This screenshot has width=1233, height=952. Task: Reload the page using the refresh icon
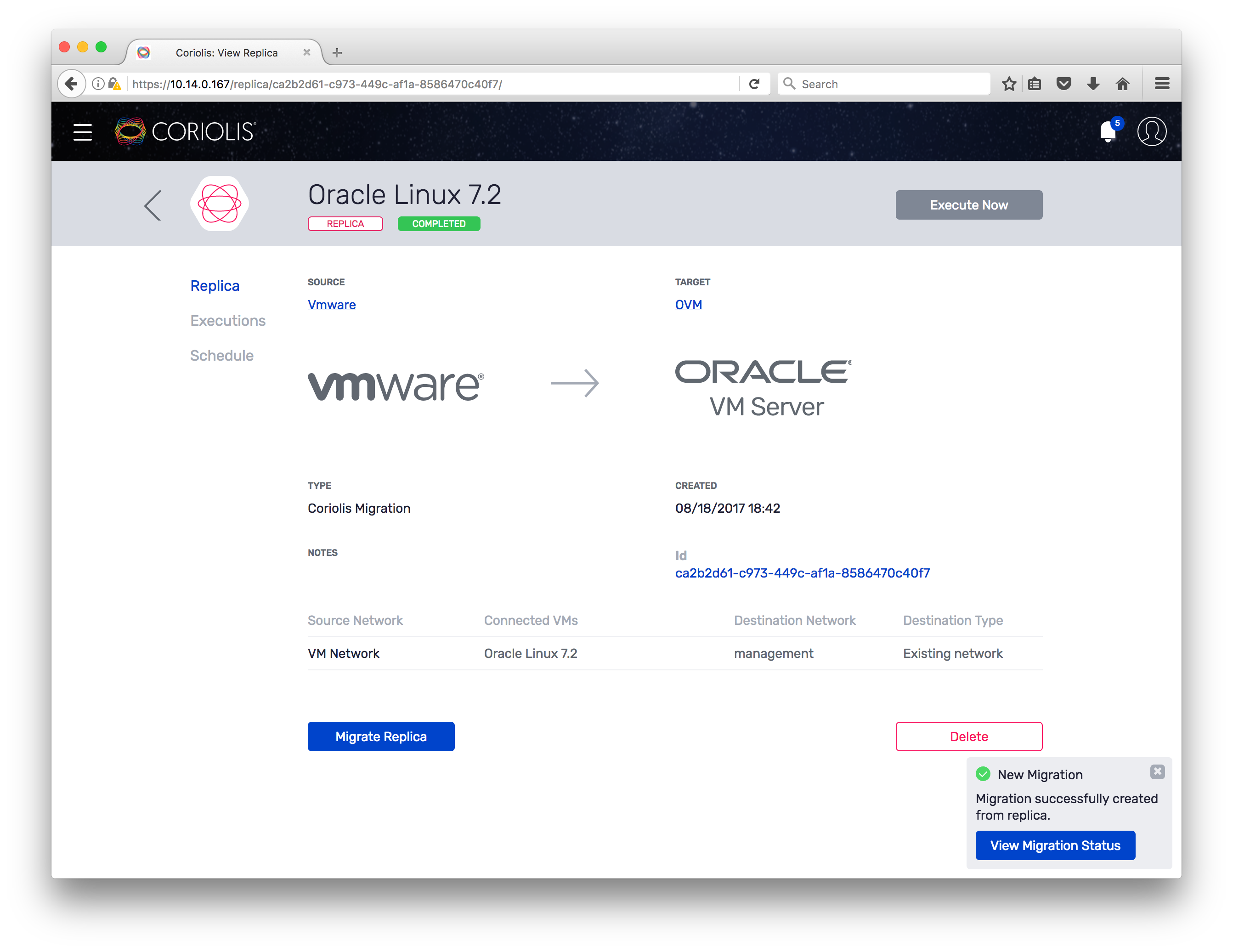[x=755, y=84]
